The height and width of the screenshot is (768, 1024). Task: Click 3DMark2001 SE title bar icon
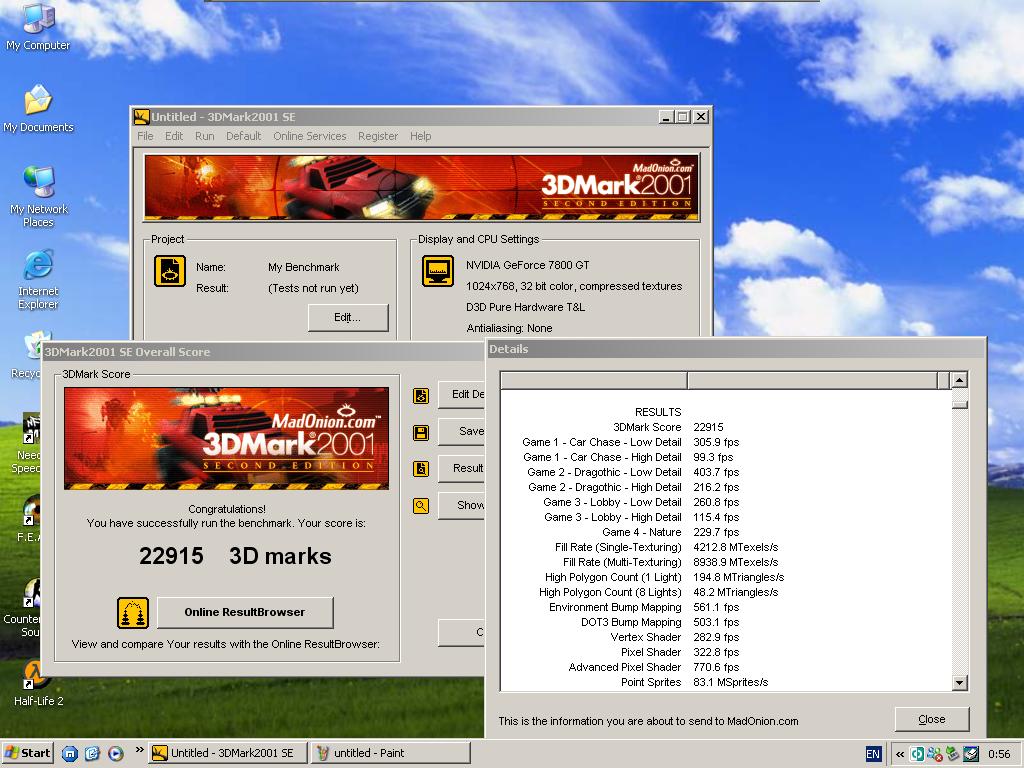142,117
